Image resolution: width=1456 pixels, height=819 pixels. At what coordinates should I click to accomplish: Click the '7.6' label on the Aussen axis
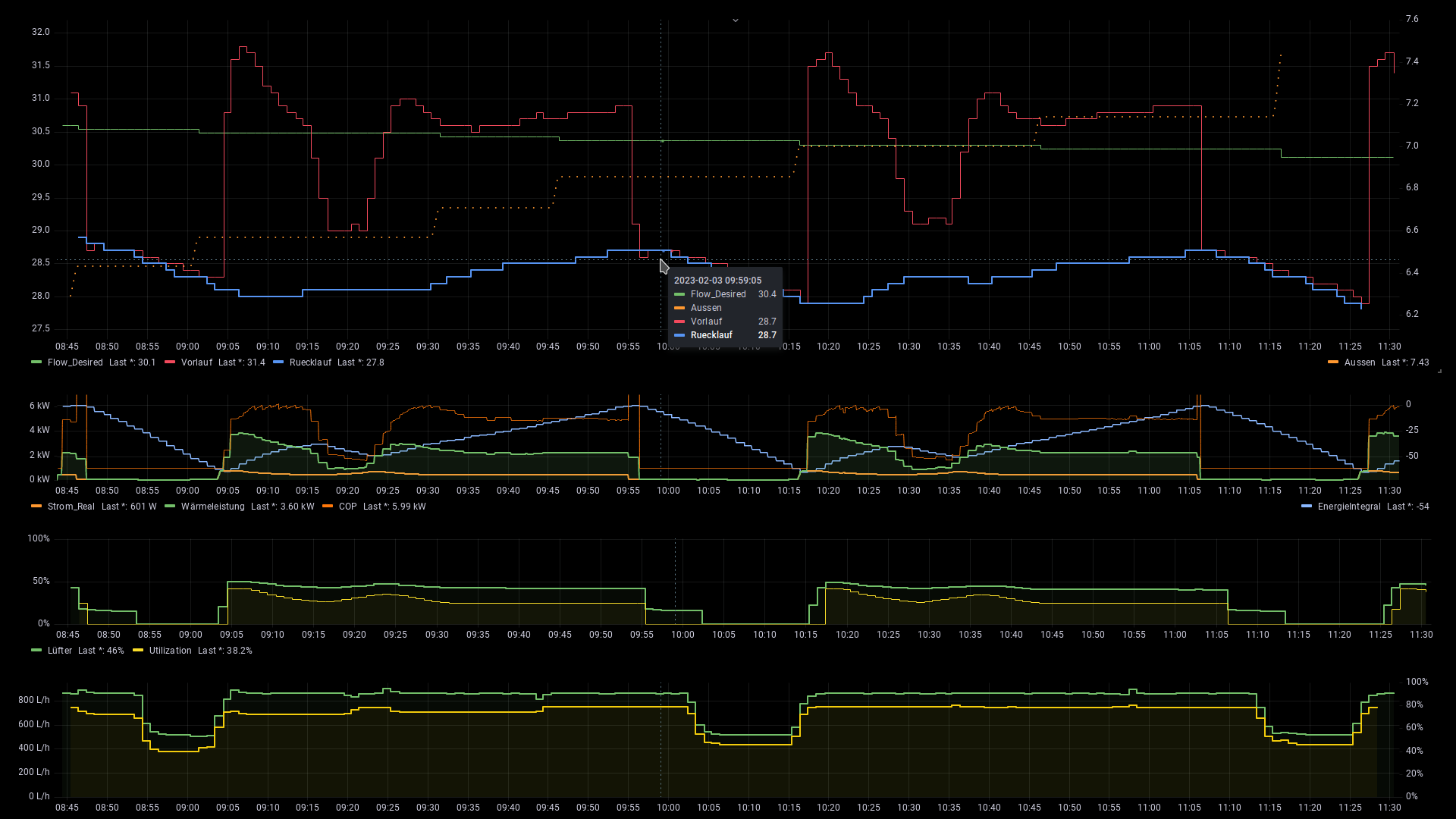1412,19
